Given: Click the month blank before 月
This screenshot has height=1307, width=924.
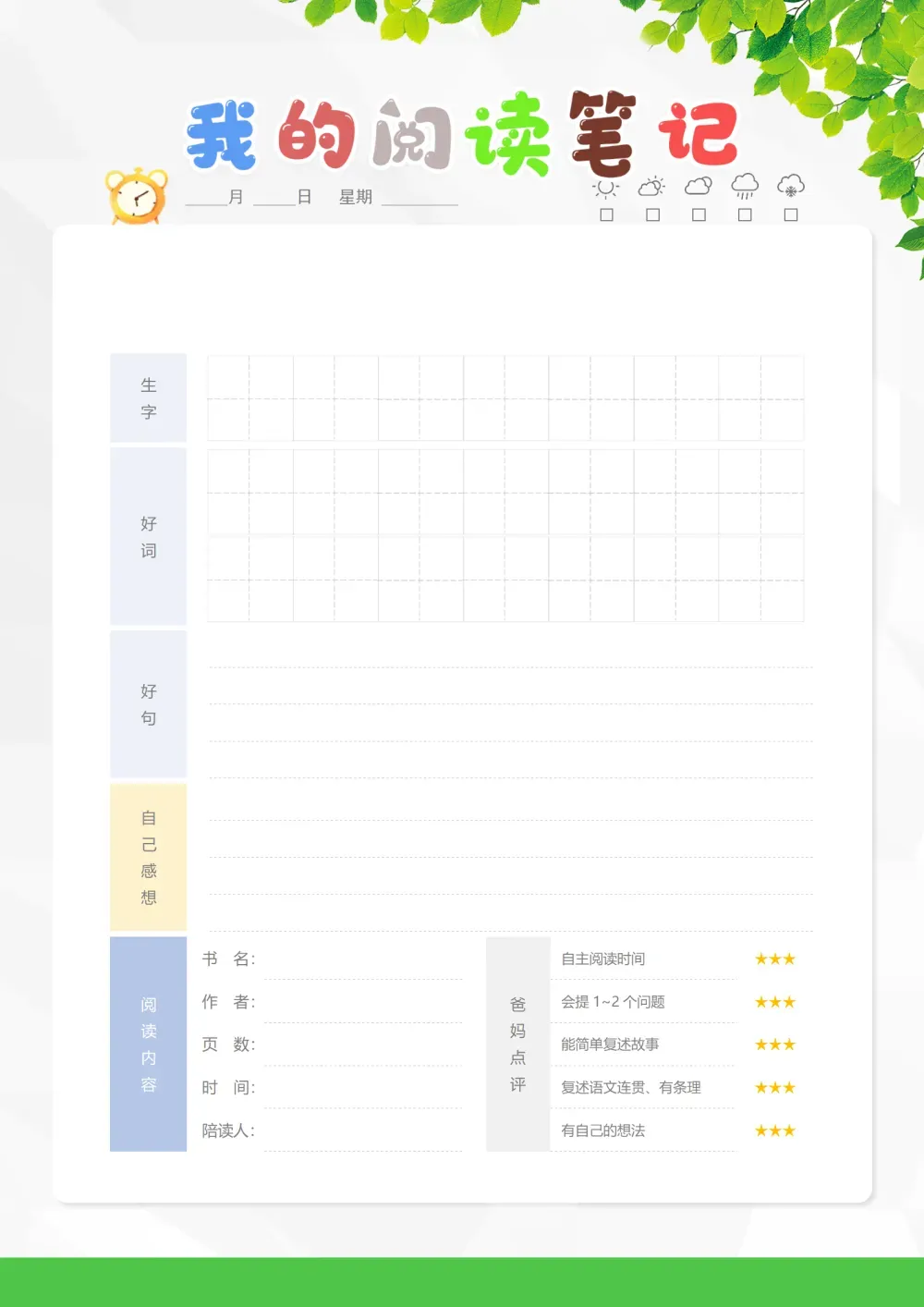Looking at the screenshot, I should pos(206,198).
